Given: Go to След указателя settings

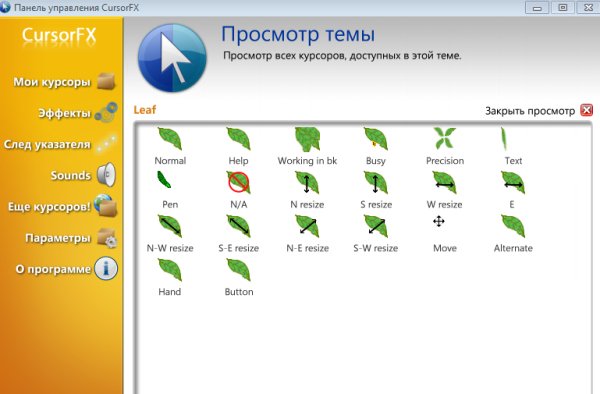Looking at the screenshot, I should pos(60,144).
